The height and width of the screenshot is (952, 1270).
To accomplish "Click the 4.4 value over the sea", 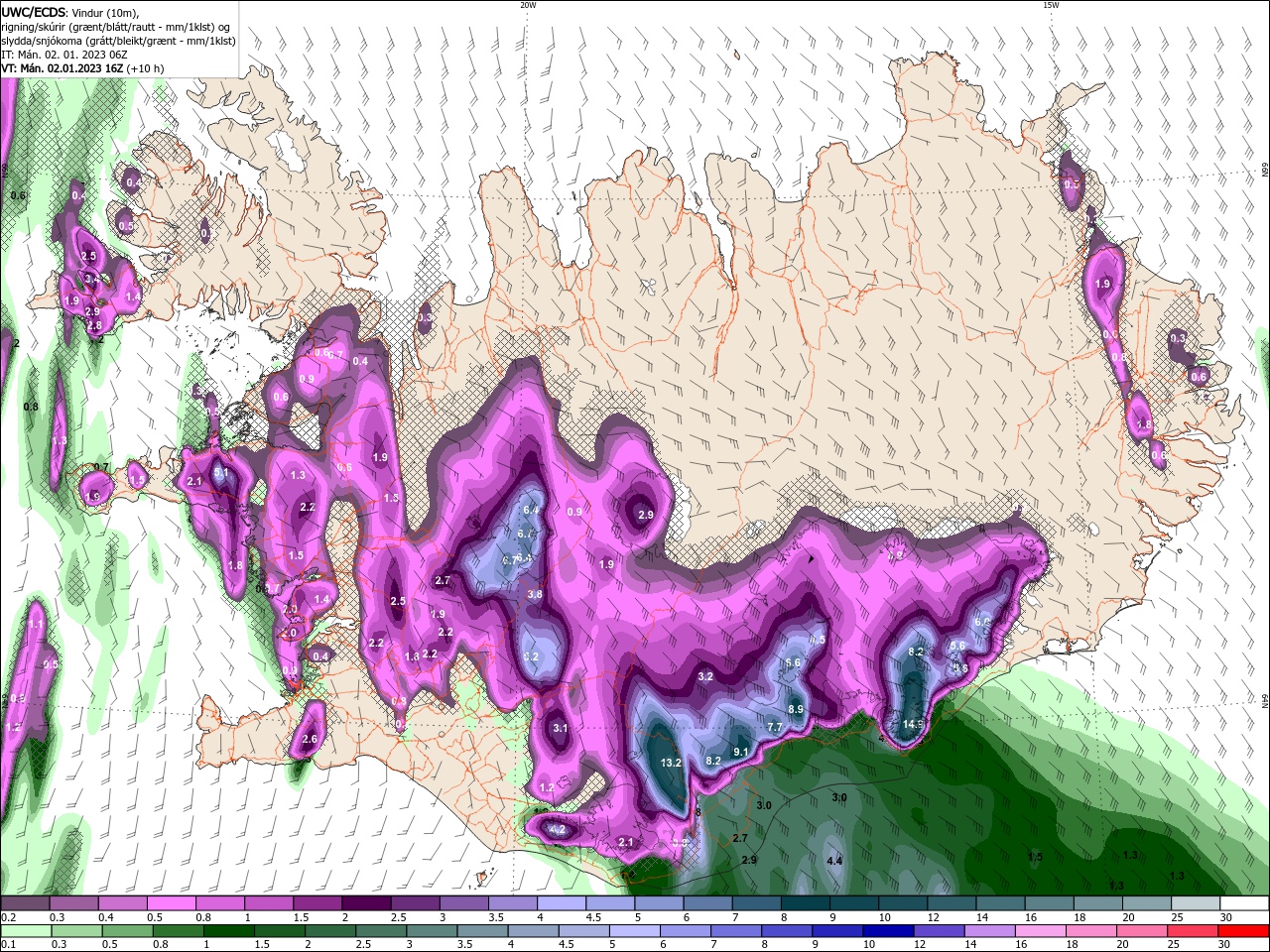I will point(834,861).
